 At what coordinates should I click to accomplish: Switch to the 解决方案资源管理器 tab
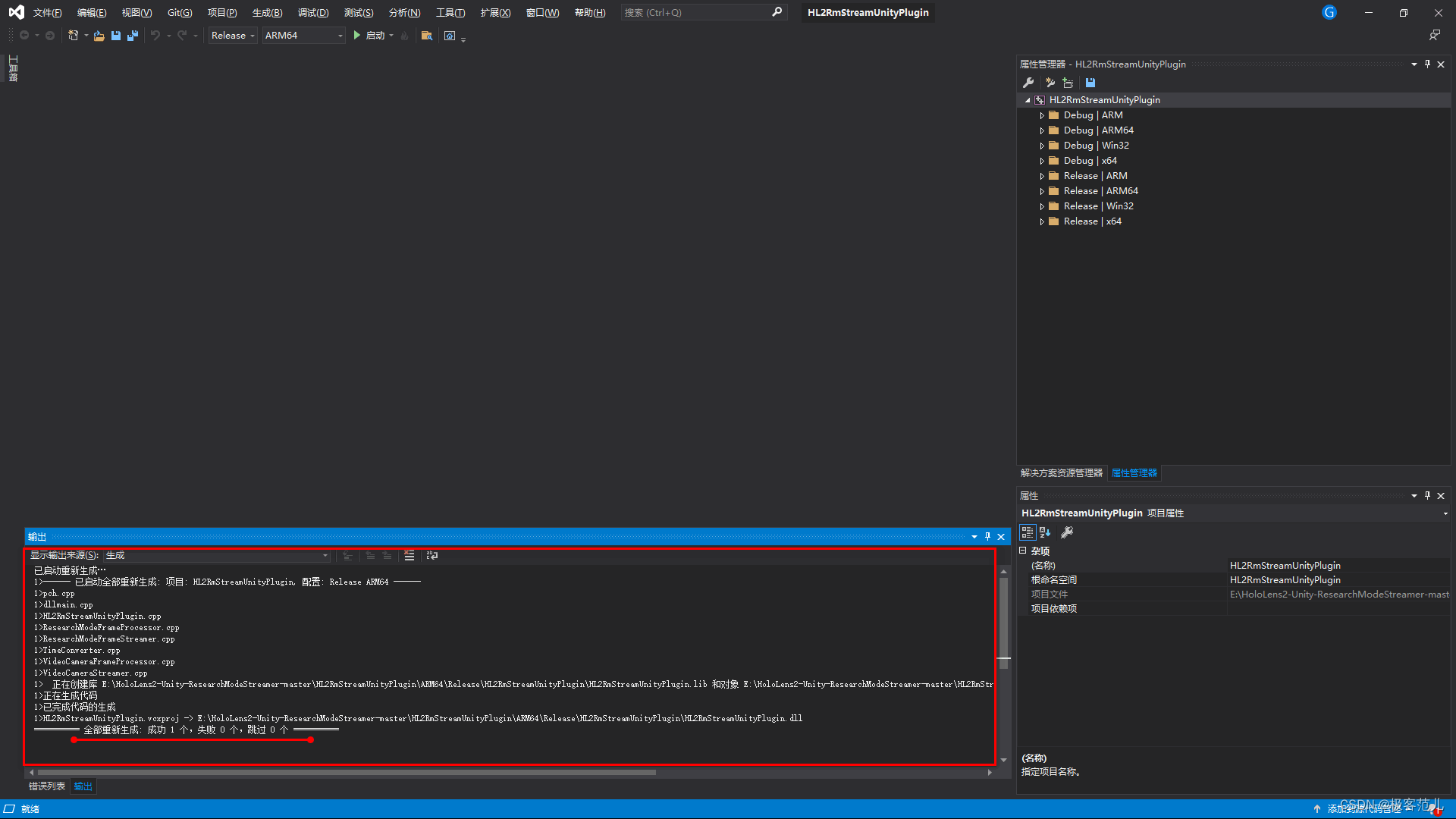point(1061,473)
